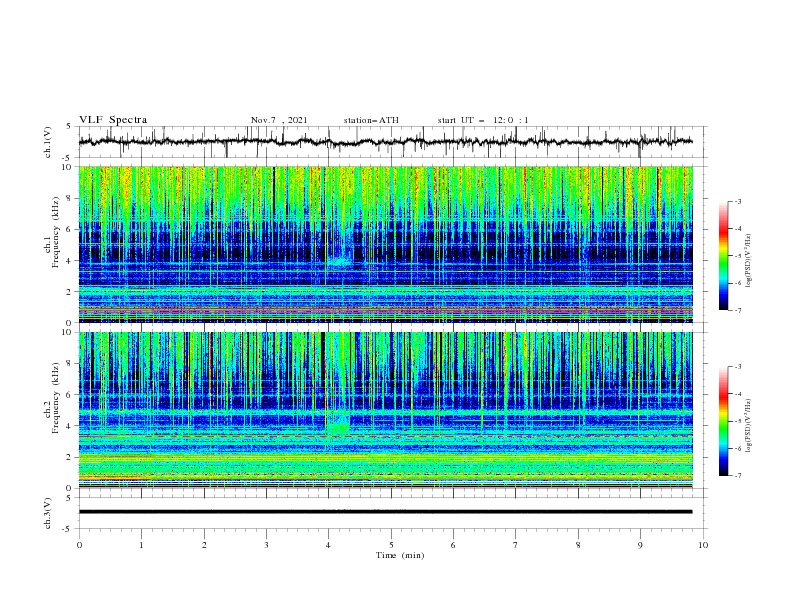This screenshot has width=792, height=612.
Task: Click the "VLF Spectra" title text
Action: (113, 120)
